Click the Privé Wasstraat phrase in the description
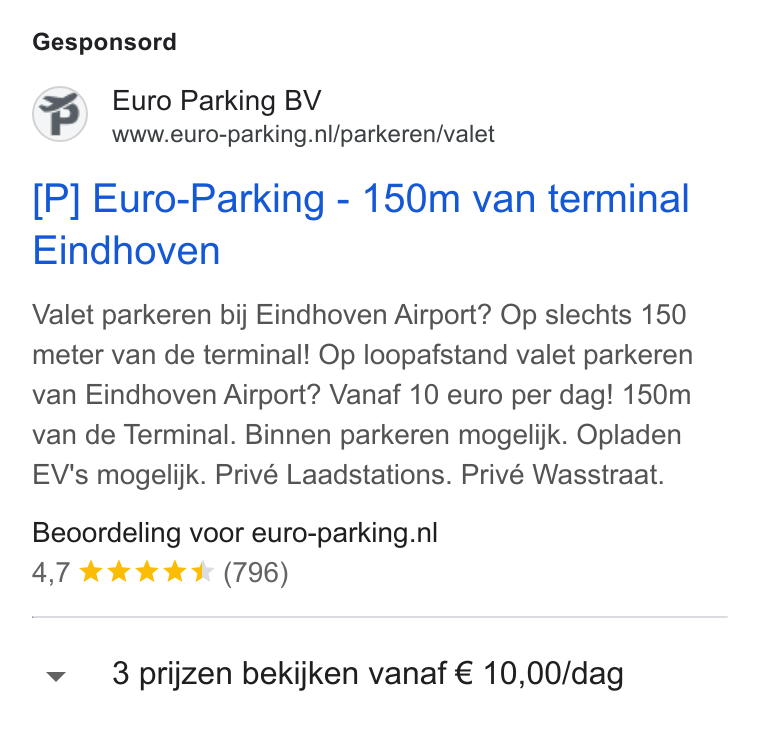760x734 pixels. pyautogui.click(x=562, y=474)
